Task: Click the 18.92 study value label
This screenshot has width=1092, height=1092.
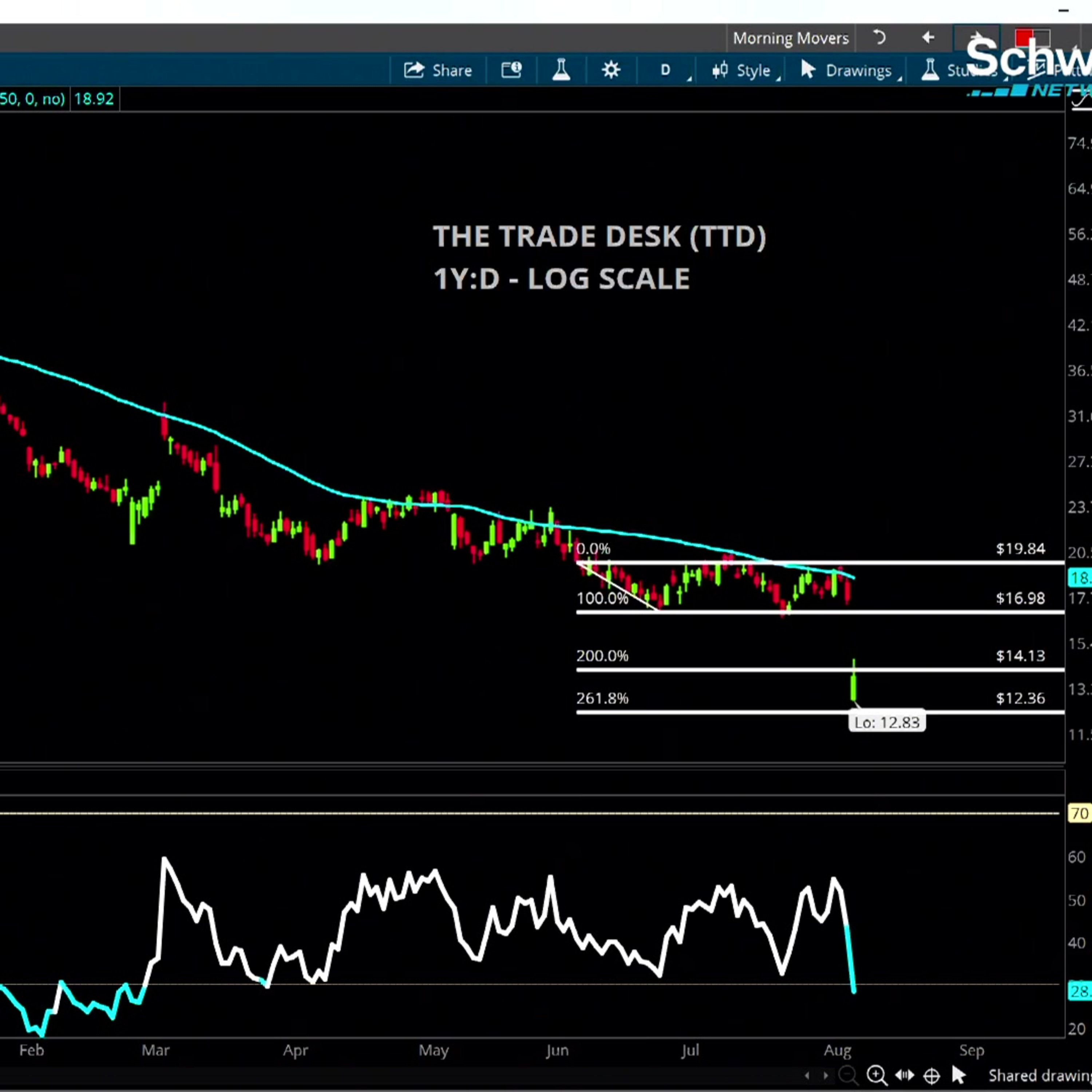Action: 94,99
